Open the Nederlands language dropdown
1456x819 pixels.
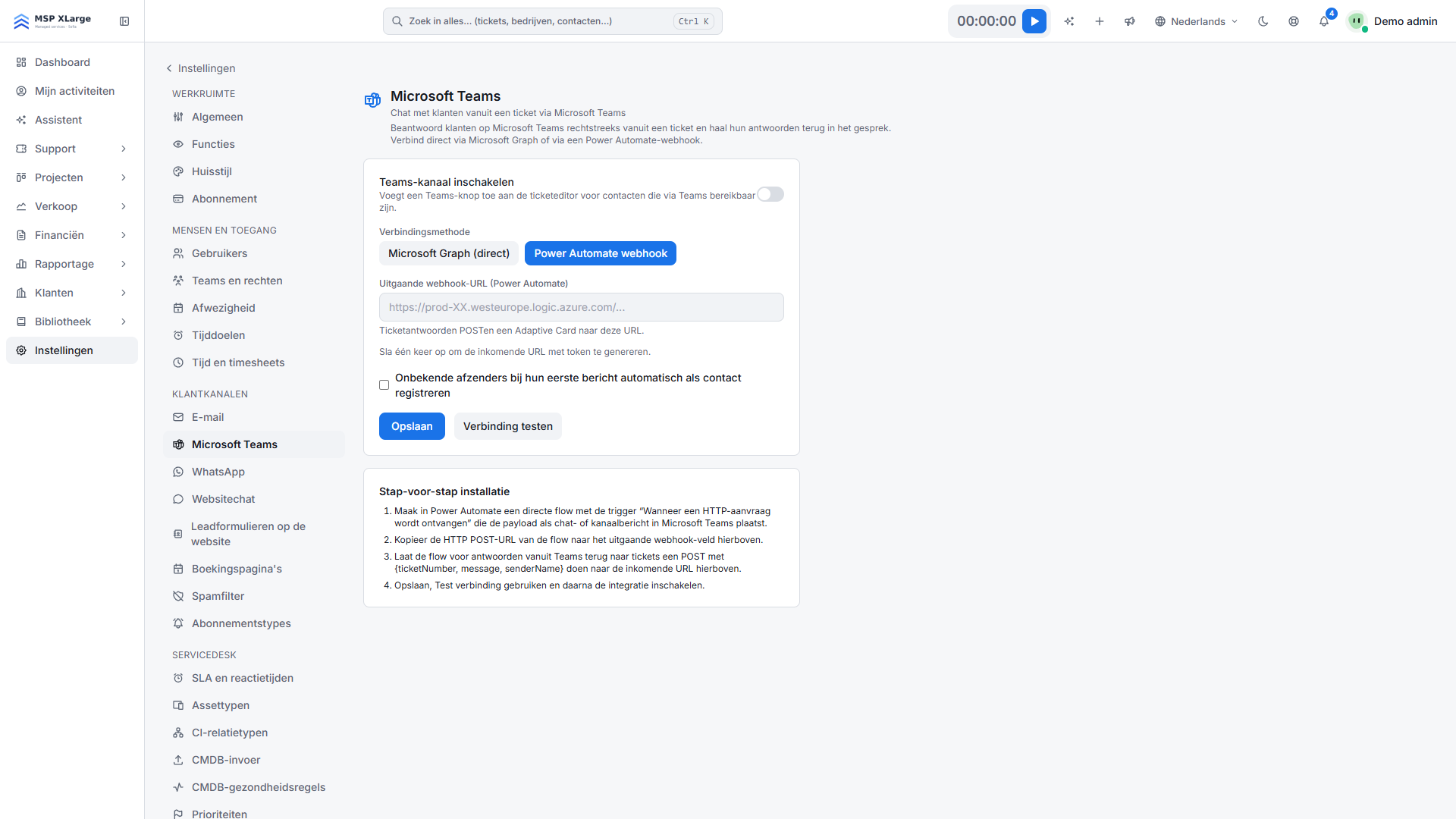(1197, 21)
